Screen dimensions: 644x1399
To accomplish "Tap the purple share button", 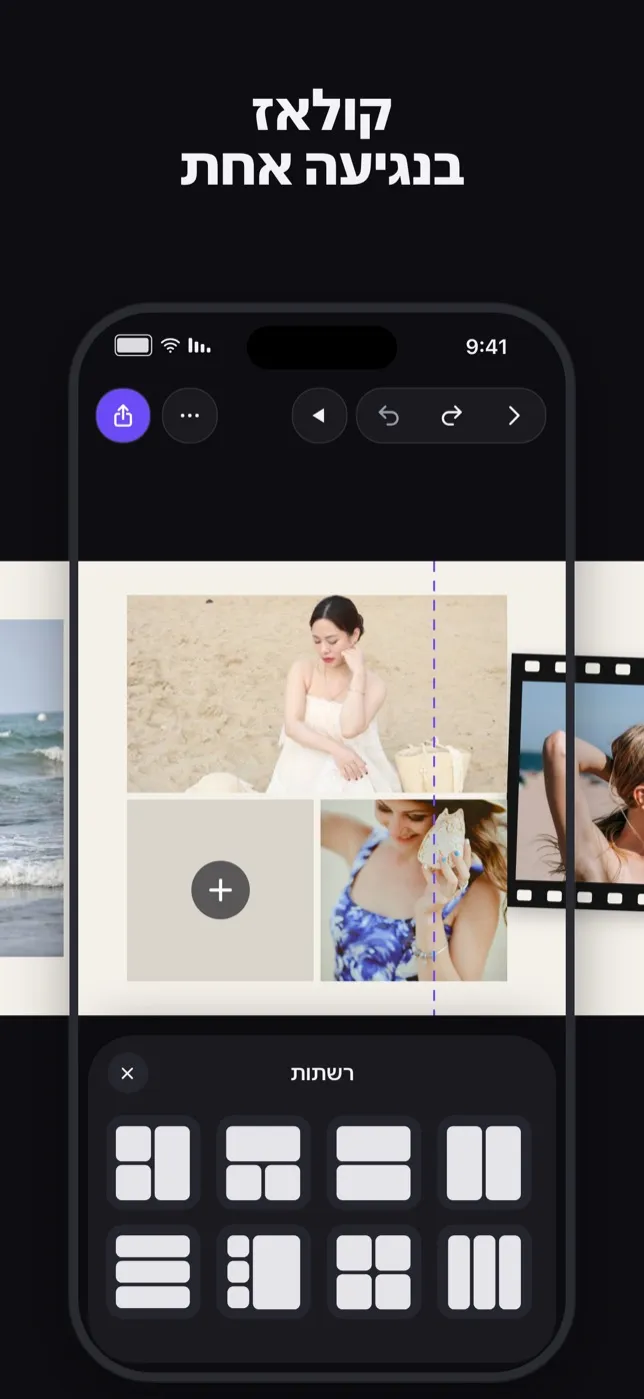I will click(x=123, y=416).
